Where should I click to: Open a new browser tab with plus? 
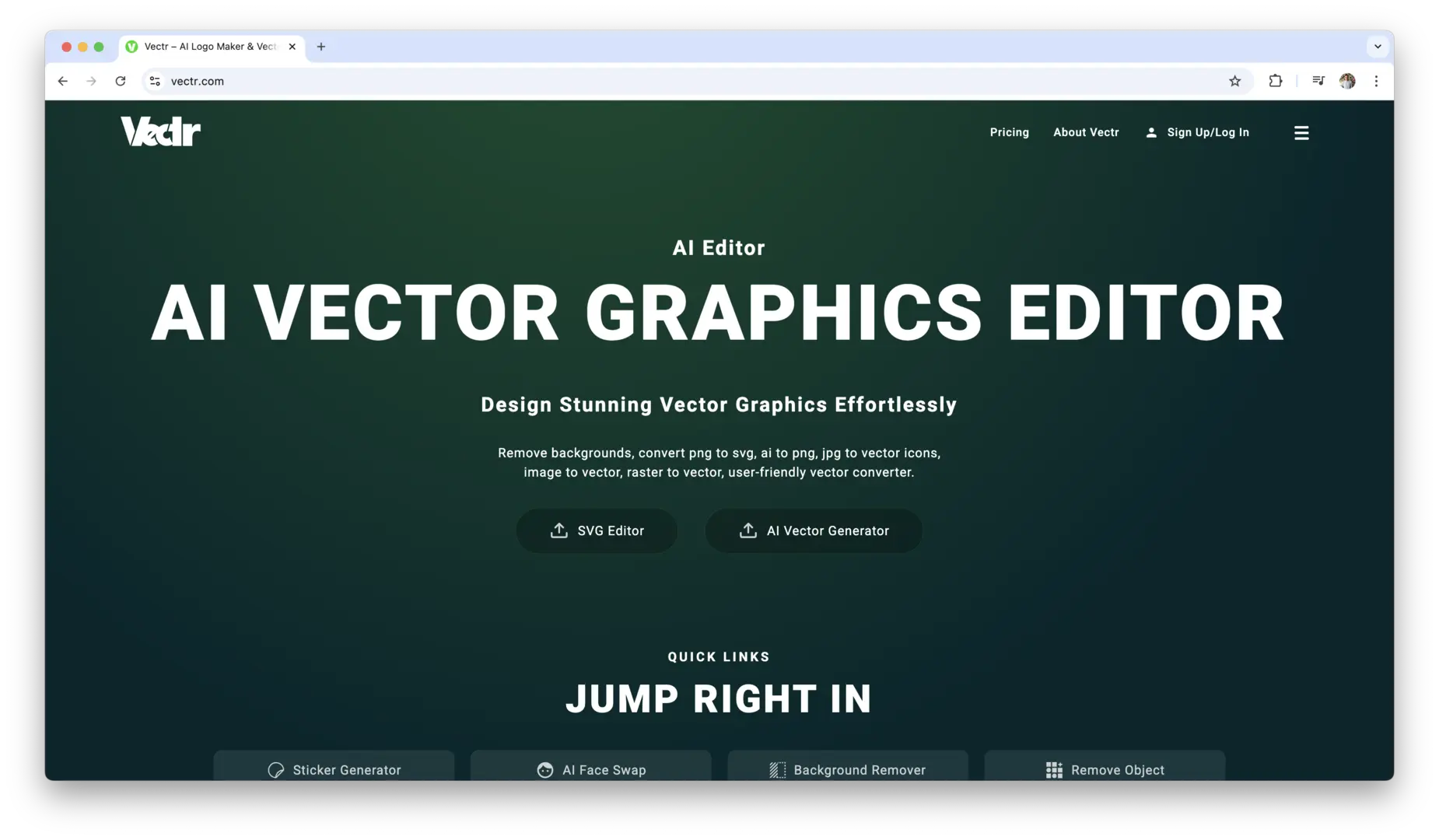[321, 47]
